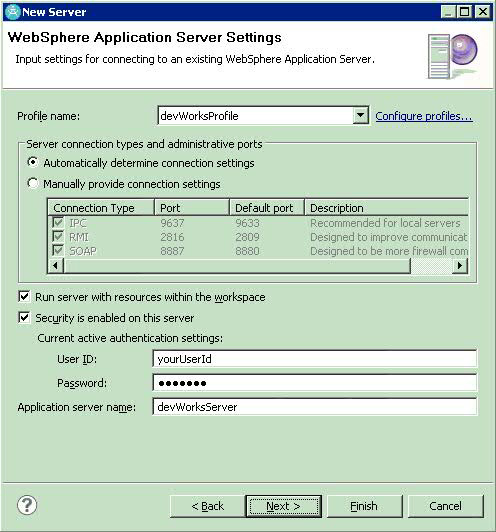The width and height of the screenshot is (496, 532).
Task: Click the Back button
Action: 207,506
